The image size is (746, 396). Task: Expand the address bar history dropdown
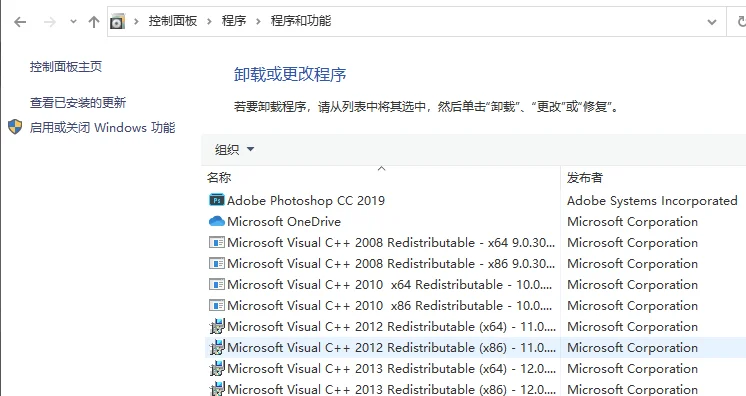point(712,22)
